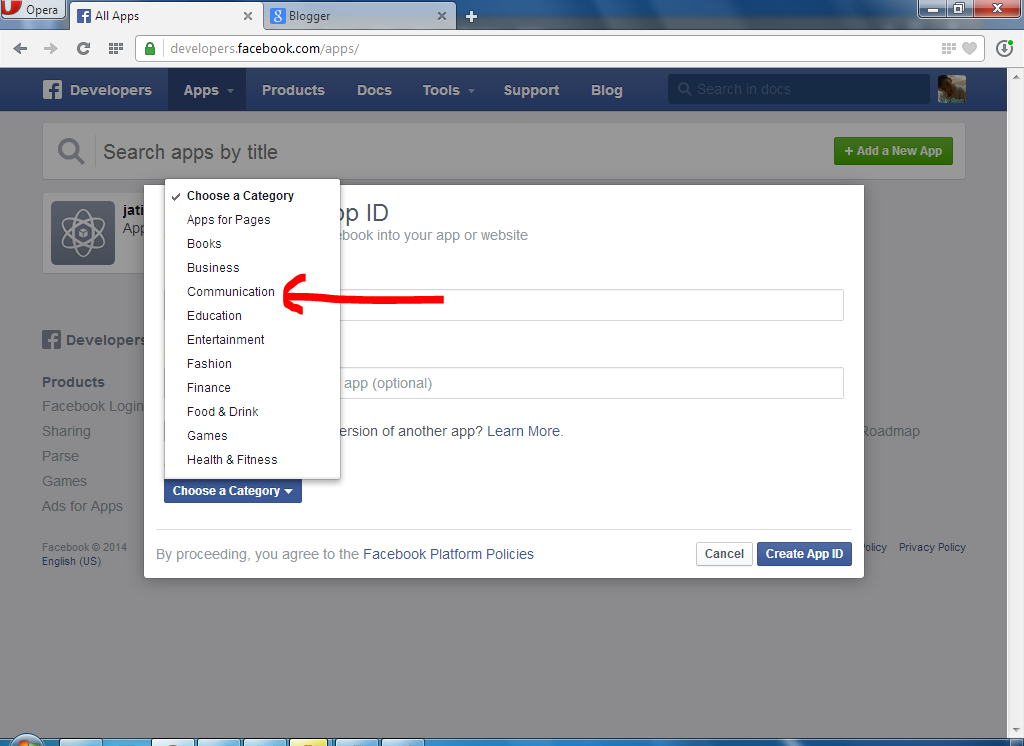This screenshot has height=746, width=1024.
Task: Select Apps for Pages category
Action: point(252,220)
